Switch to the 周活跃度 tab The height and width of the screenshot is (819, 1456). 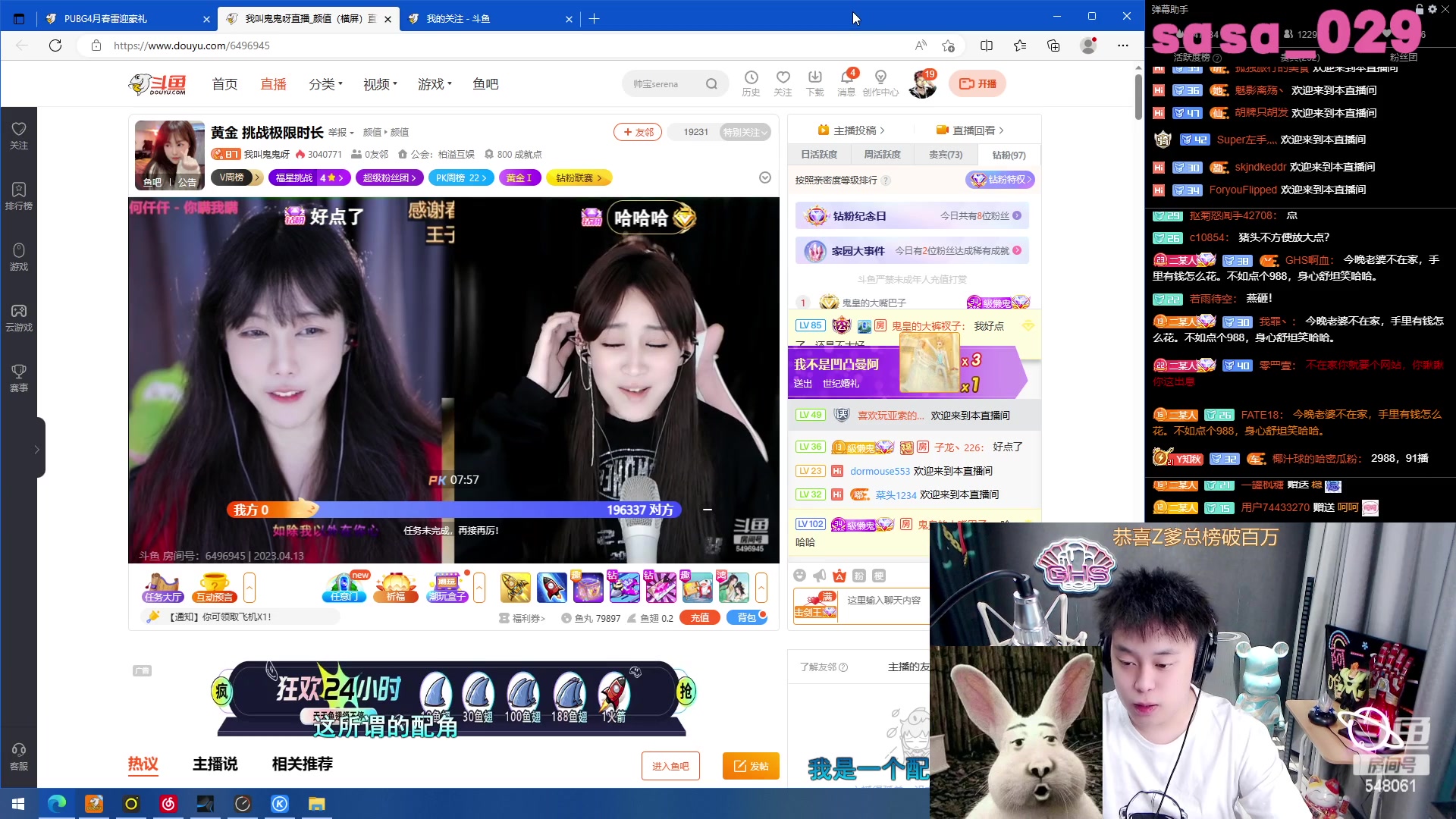point(882,155)
